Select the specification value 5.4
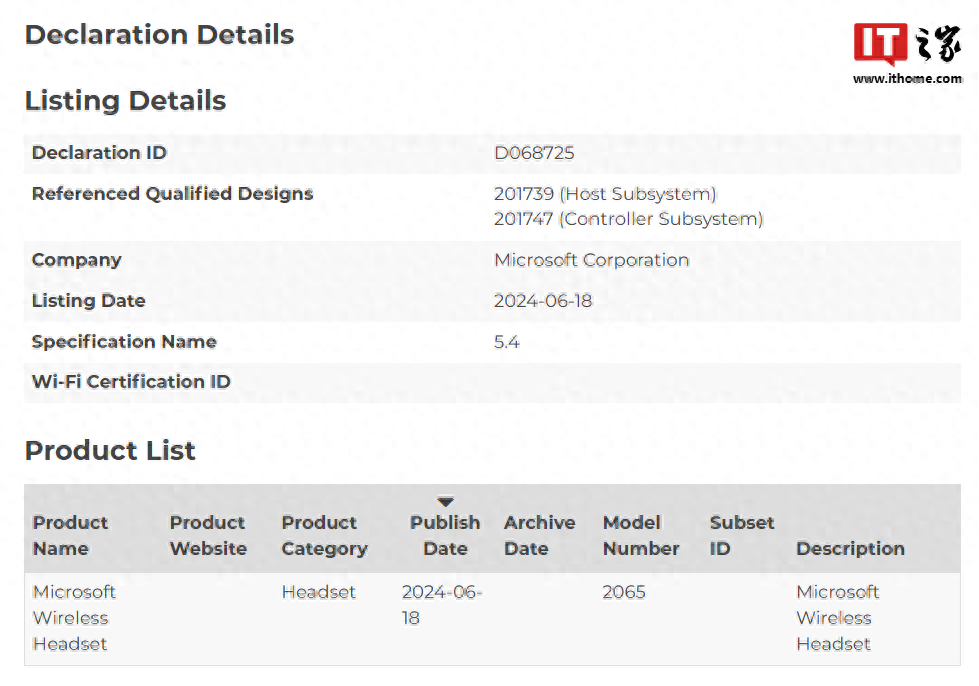 pos(507,342)
